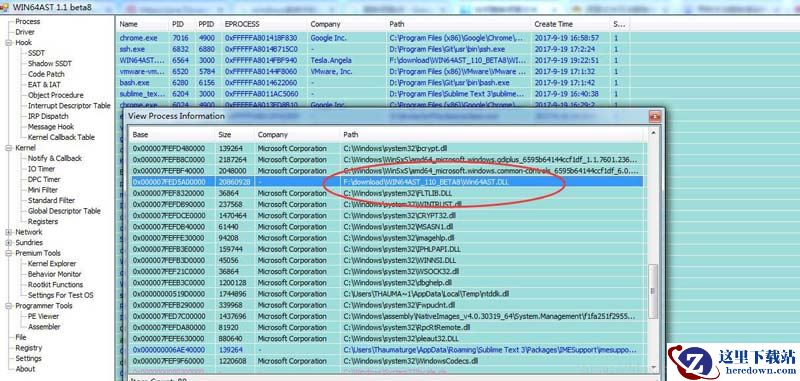Expand the Network tree node
This screenshot has height=381, width=800.
point(9,232)
